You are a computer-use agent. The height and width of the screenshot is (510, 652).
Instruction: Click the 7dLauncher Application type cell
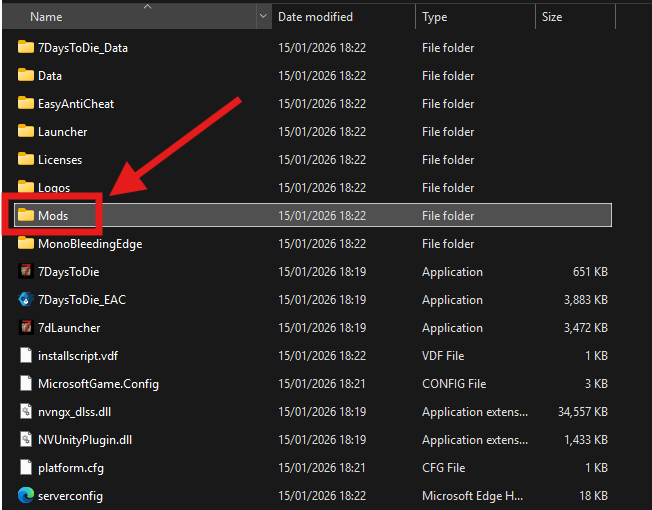(452, 328)
